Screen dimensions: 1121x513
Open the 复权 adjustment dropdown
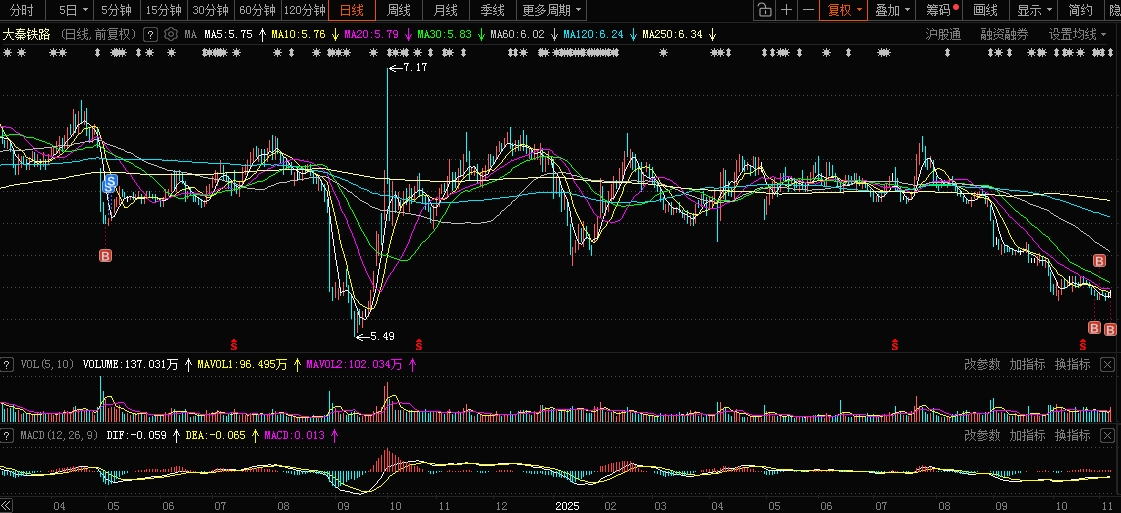tap(841, 11)
